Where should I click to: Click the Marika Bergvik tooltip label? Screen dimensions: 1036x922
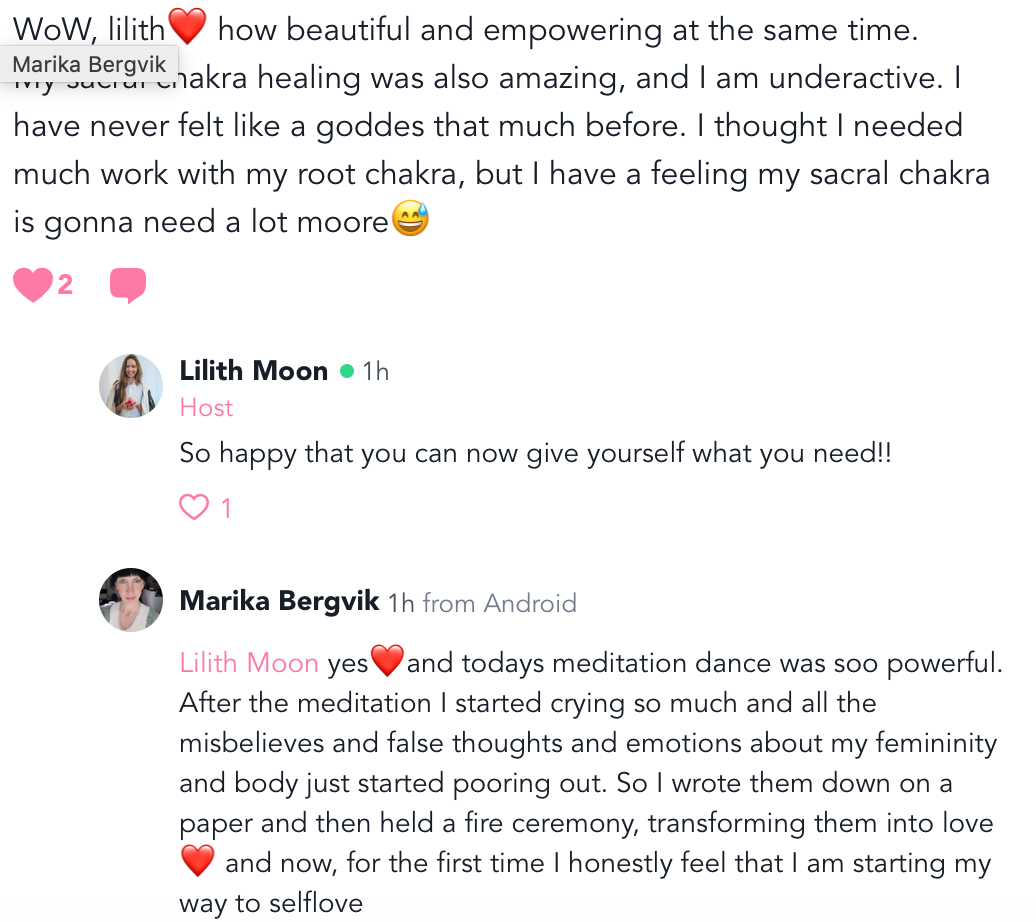tap(89, 64)
